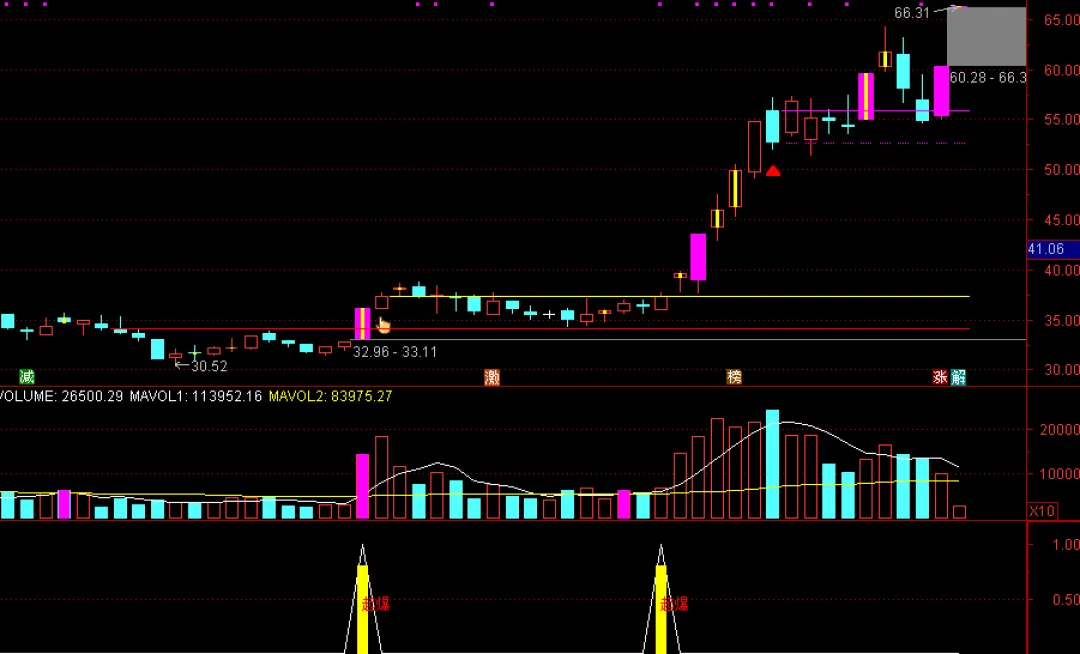Click the large magenta candle near 40.00

pos(698,257)
